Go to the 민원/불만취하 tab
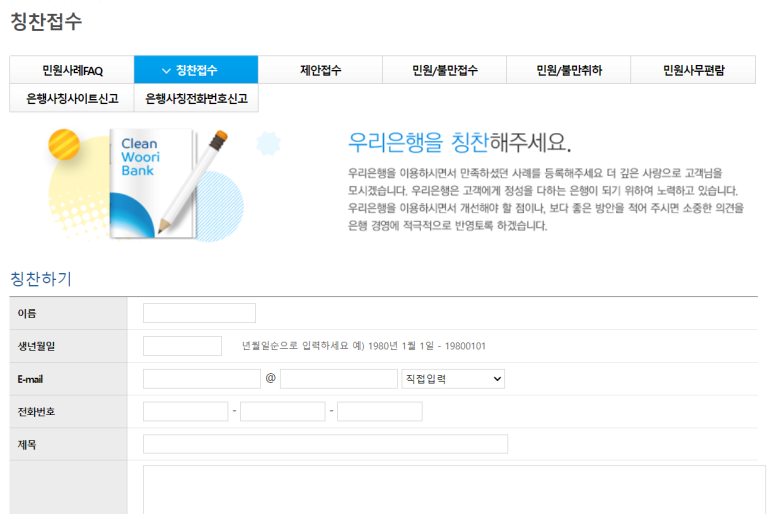773x514 pixels. click(569, 70)
